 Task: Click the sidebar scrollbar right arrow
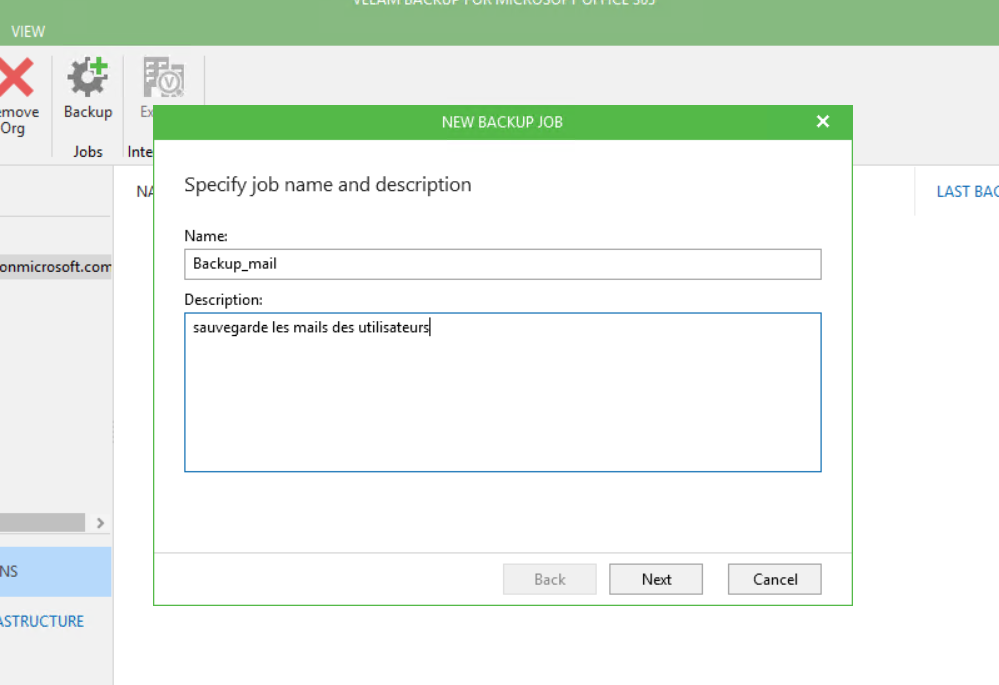coord(100,523)
